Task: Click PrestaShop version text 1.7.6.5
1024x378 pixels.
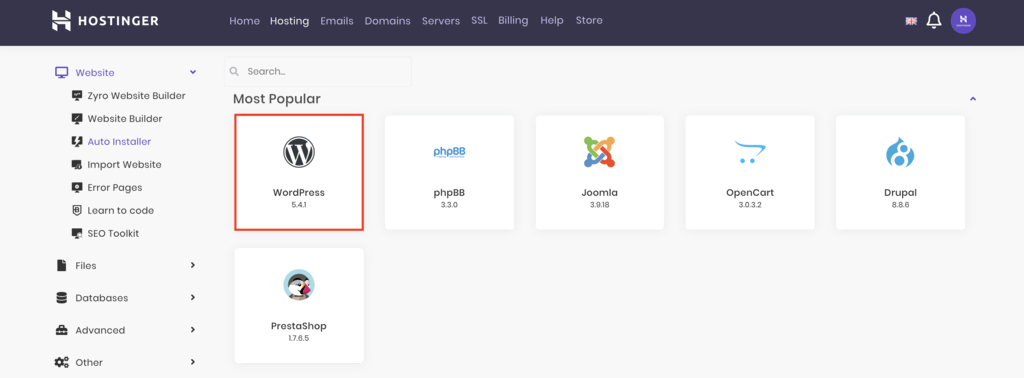Action: click(299, 338)
